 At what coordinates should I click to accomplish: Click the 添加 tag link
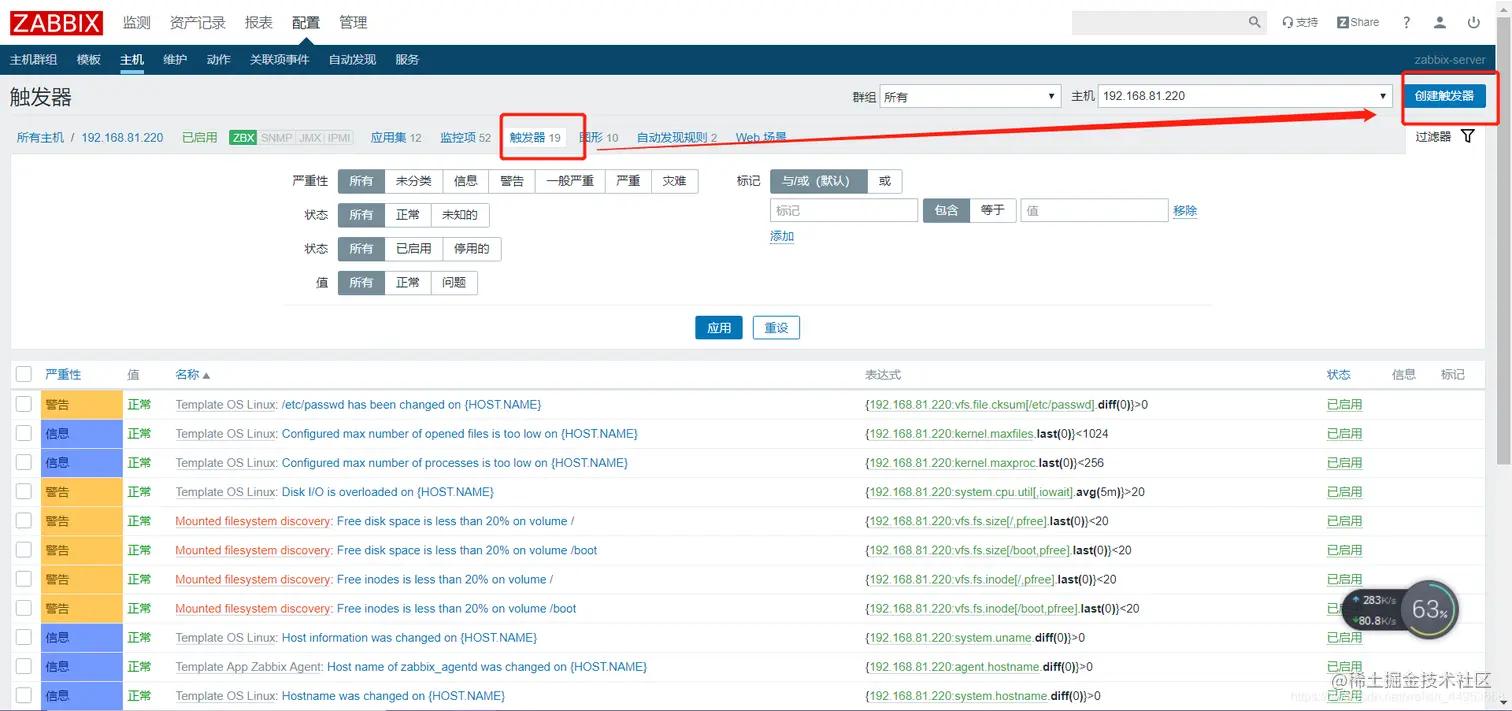[x=782, y=237]
